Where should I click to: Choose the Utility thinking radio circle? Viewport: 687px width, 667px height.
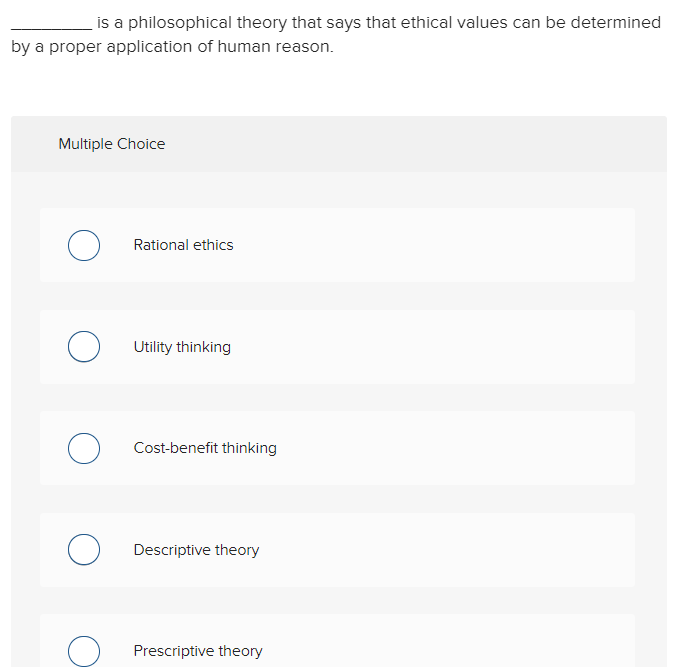[x=84, y=347]
